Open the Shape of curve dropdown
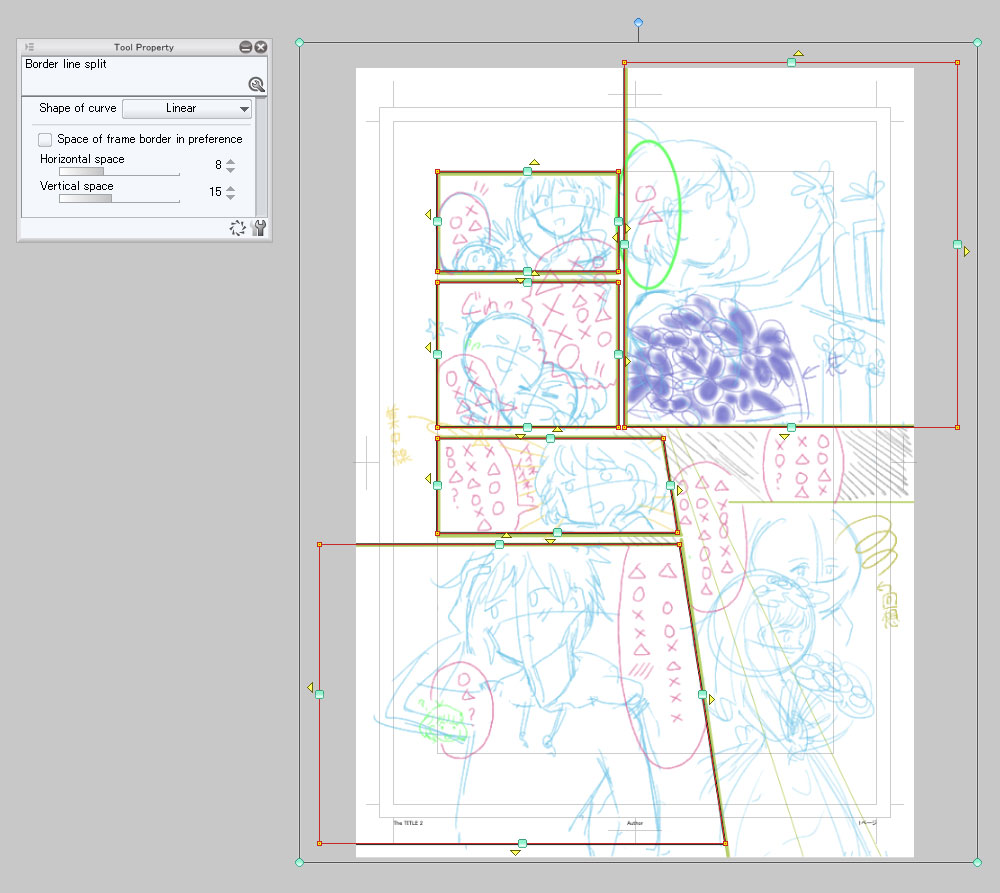1000x893 pixels. [187, 108]
